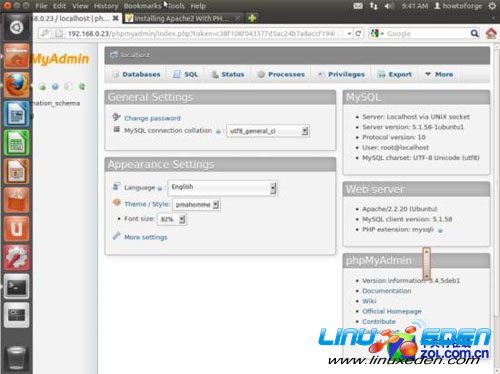
Task: Open the Contribute link
Action: 379,321
